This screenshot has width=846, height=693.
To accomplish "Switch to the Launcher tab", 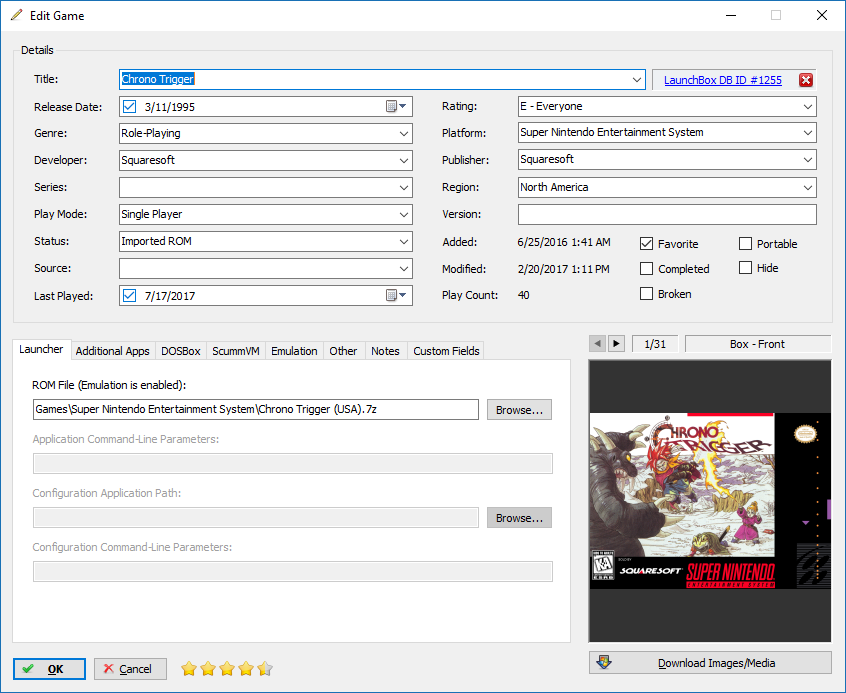I will coord(41,349).
